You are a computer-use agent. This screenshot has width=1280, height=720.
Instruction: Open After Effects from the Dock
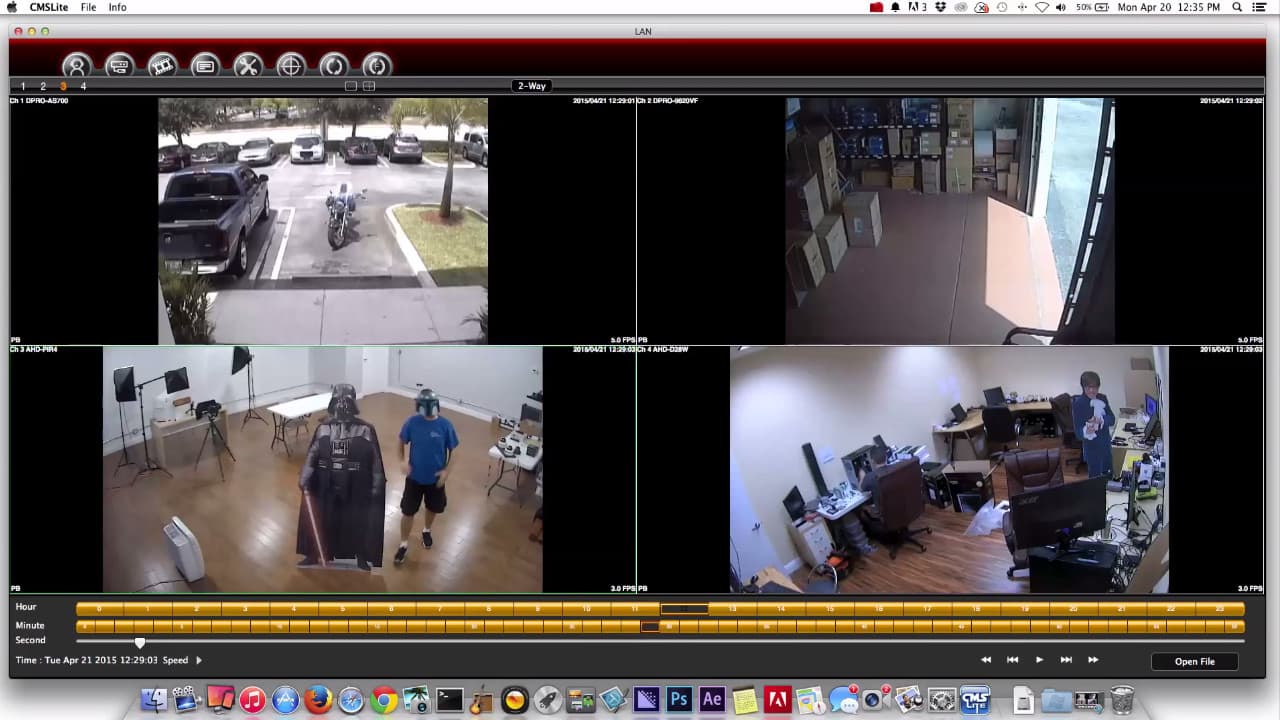[x=713, y=700]
